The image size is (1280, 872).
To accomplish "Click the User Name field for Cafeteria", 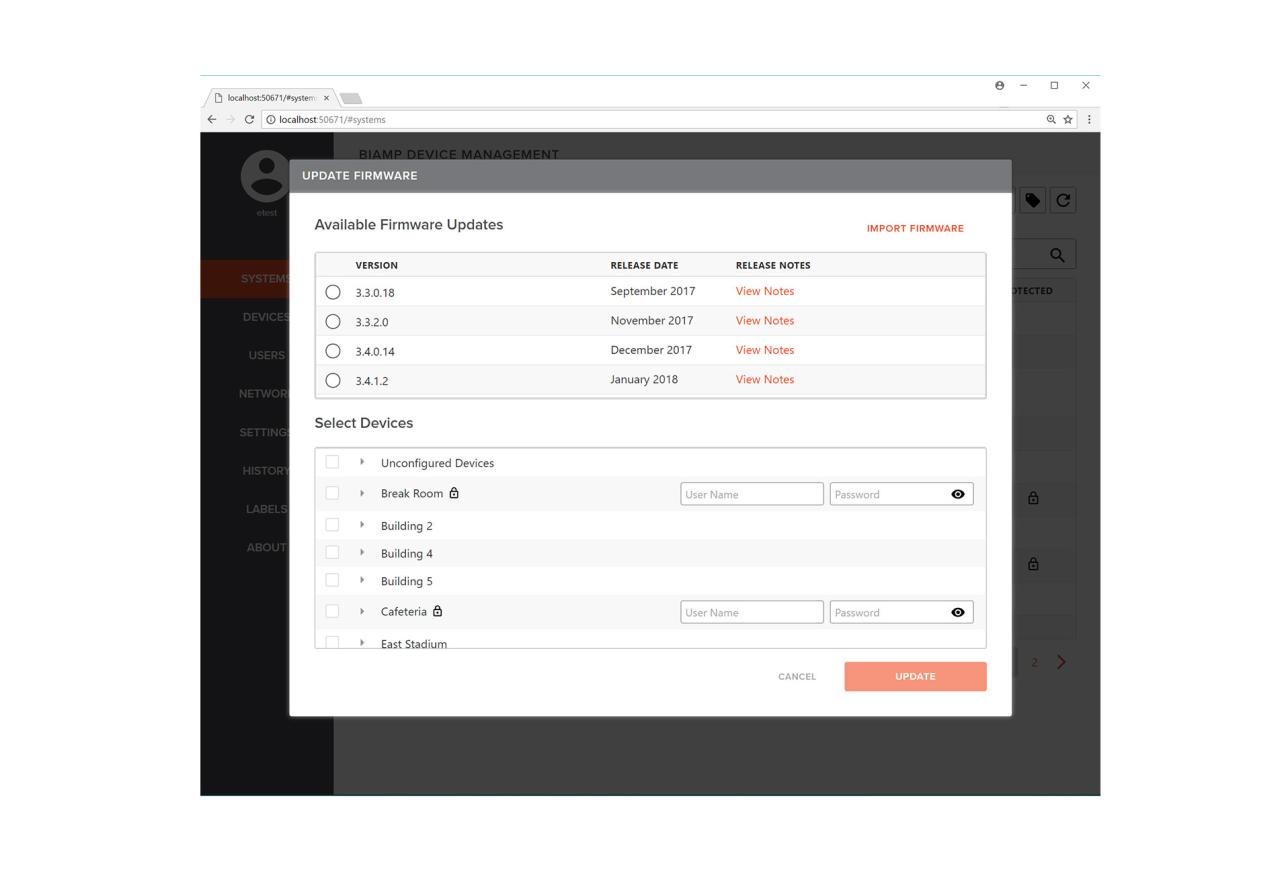I will [750, 611].
